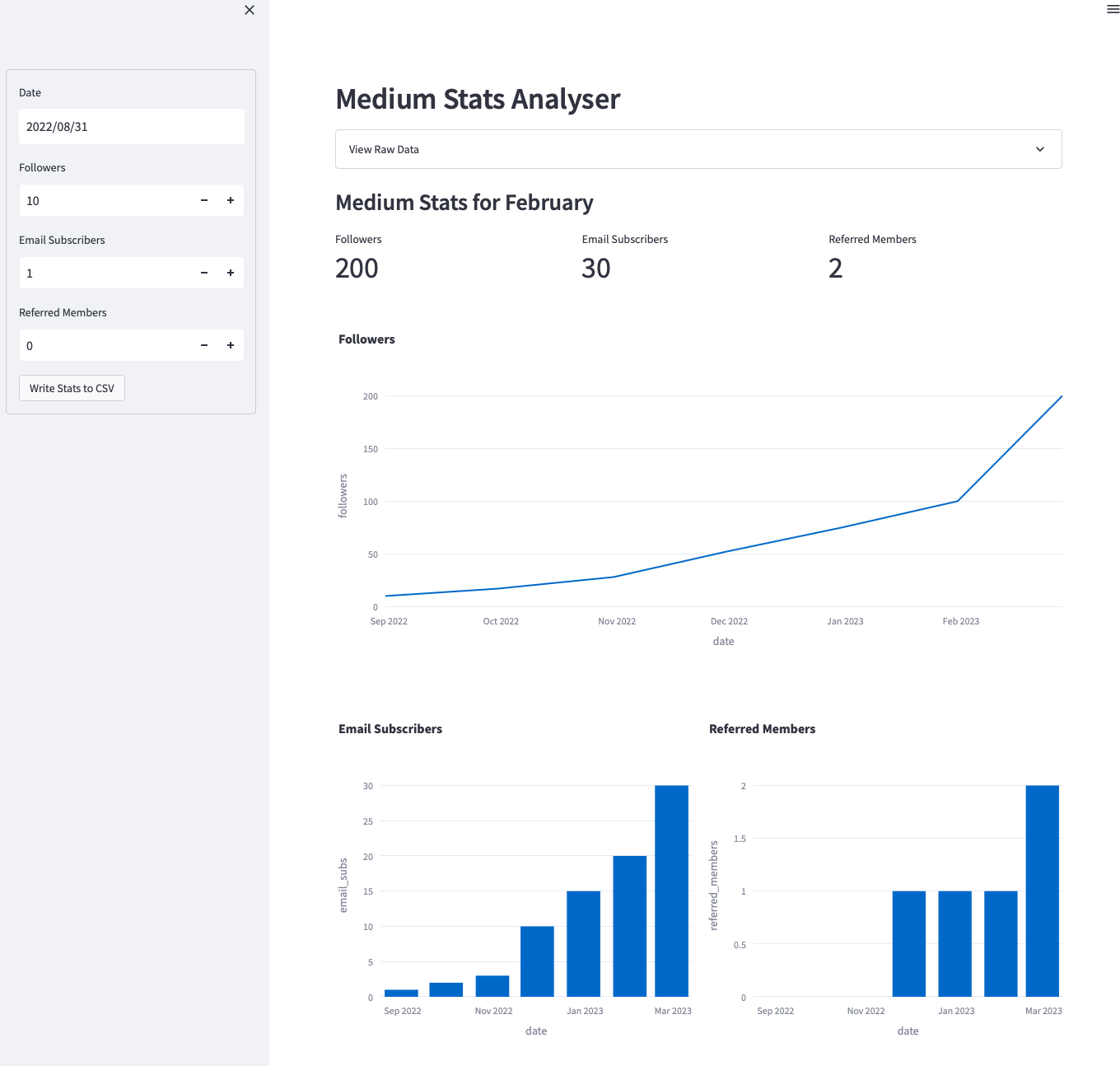Image resolution: width=1120 pixels, height=1066 pixels.
Task: Increment Email Subscribers with plus icon
Action: tap(231, 273)
